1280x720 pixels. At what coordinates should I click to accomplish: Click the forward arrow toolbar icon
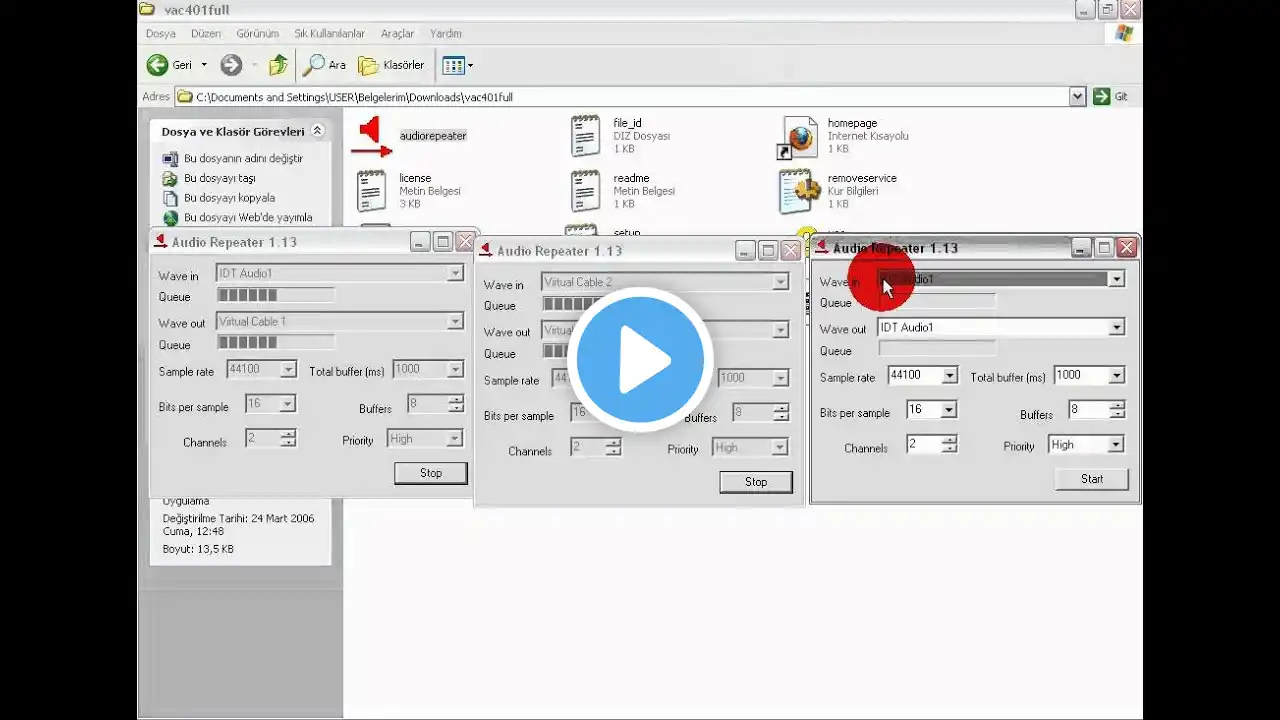231,65
